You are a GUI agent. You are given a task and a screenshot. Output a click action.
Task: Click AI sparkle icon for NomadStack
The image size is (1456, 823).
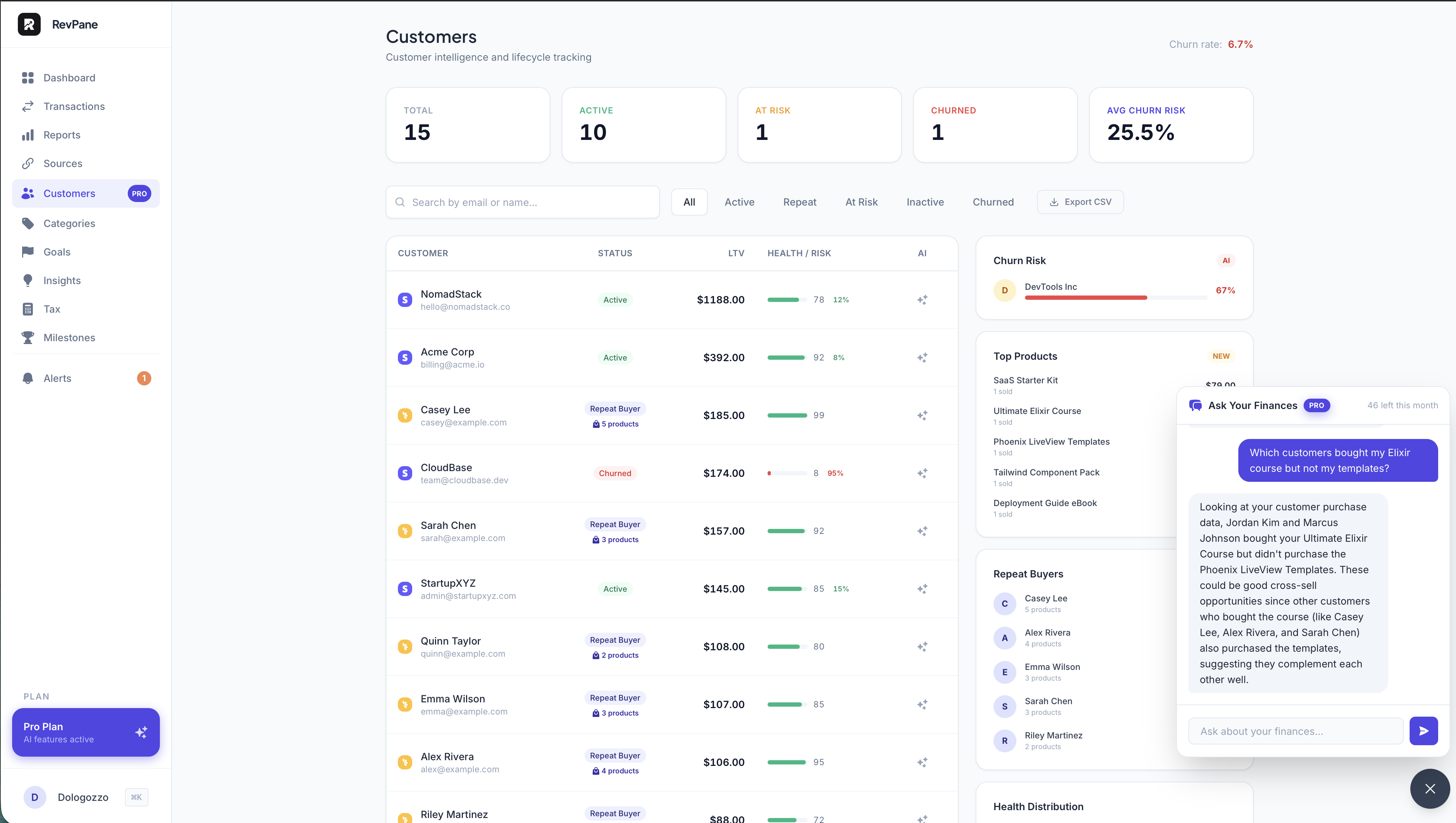click(x=922, y=299)
